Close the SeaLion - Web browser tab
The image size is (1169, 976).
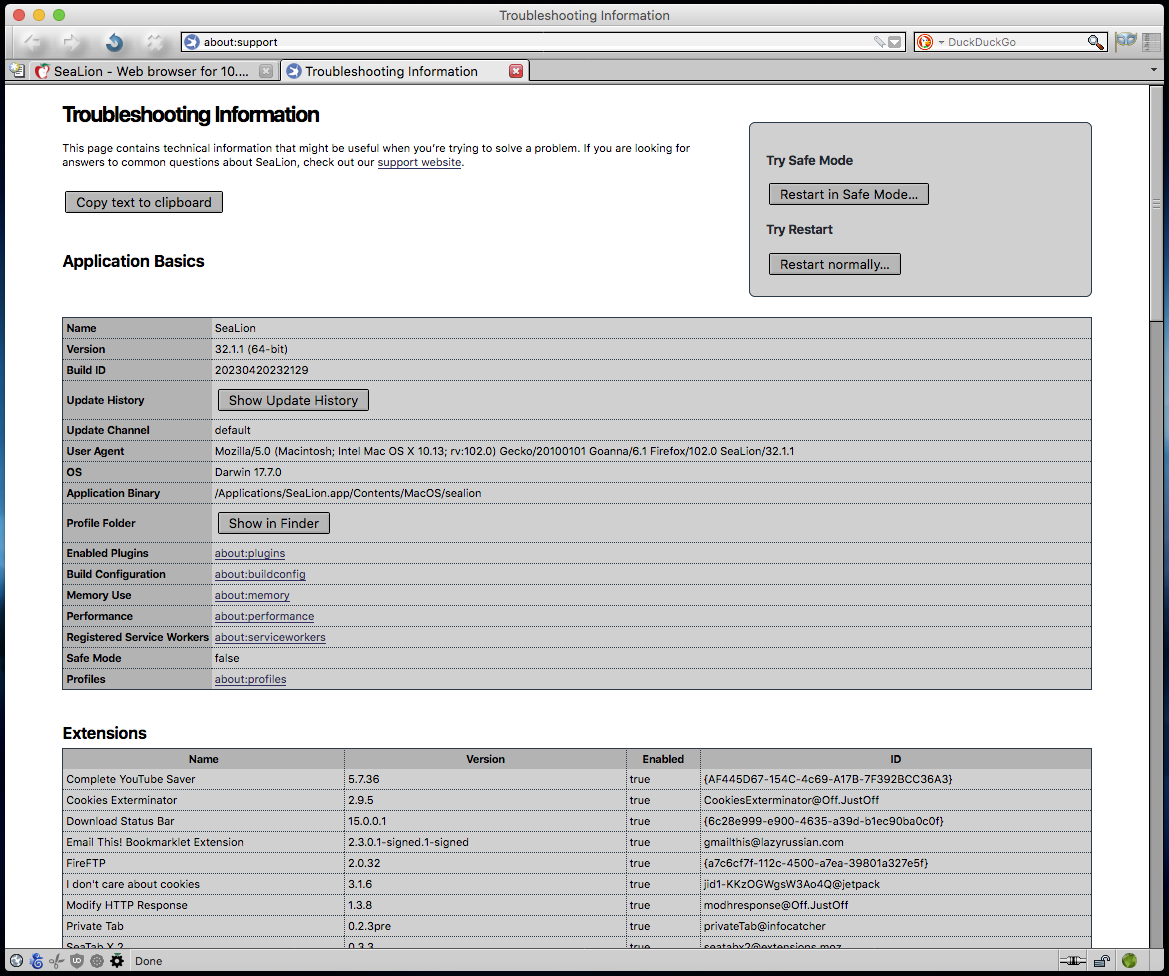coord(265,71)
